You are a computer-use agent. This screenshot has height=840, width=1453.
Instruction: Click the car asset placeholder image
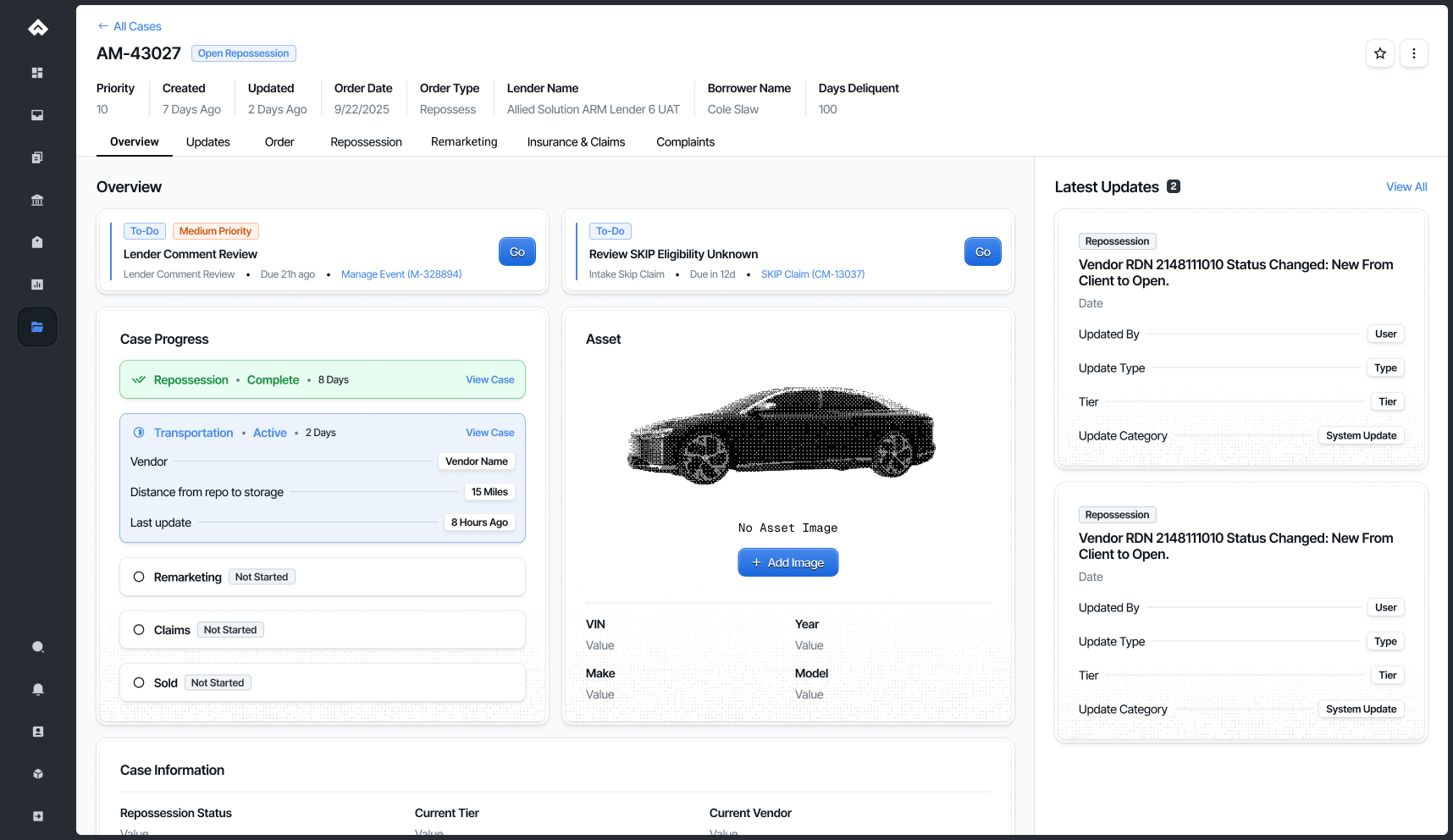click(x=781, y=436)
